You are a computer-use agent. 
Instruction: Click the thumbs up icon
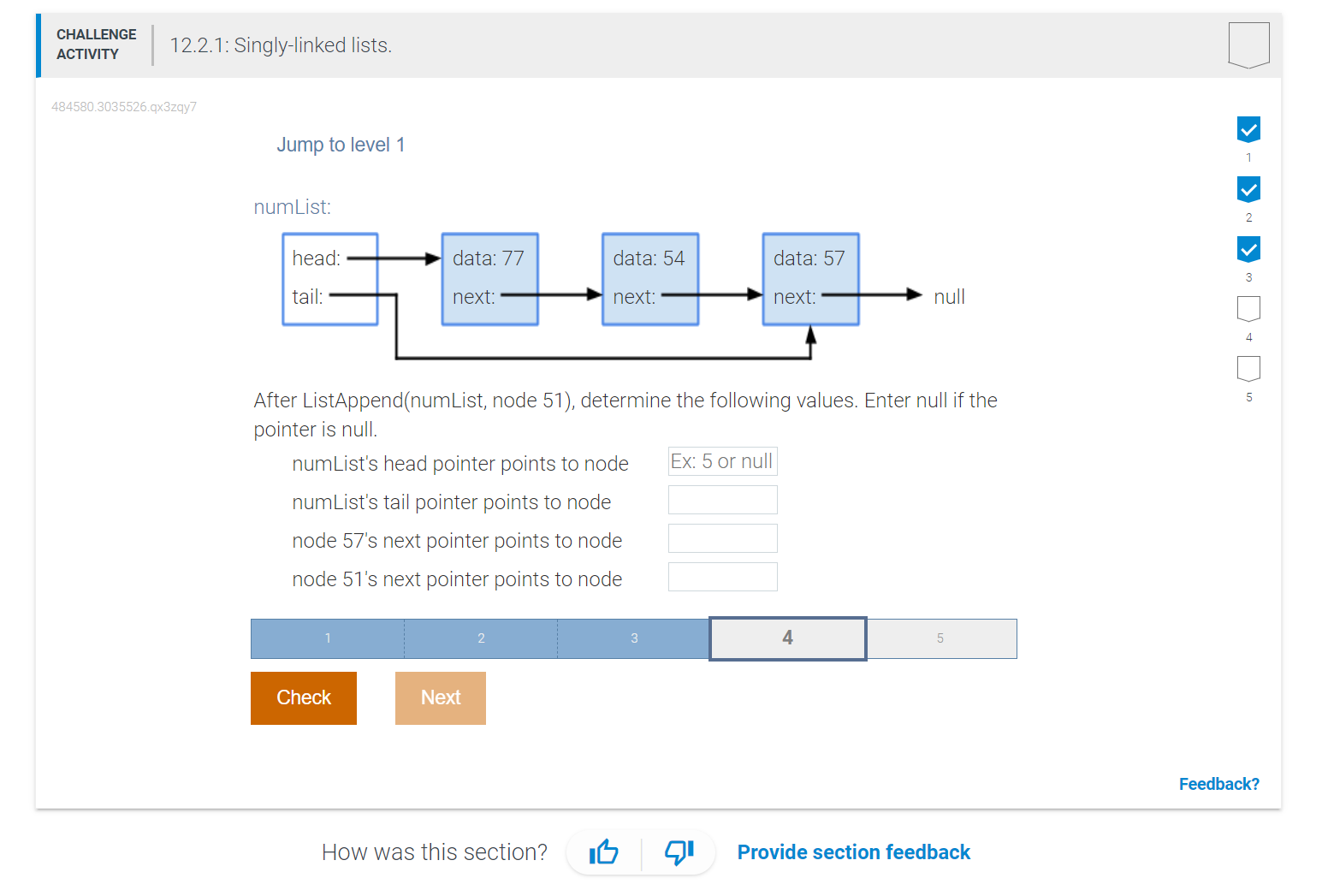[604, 851]
